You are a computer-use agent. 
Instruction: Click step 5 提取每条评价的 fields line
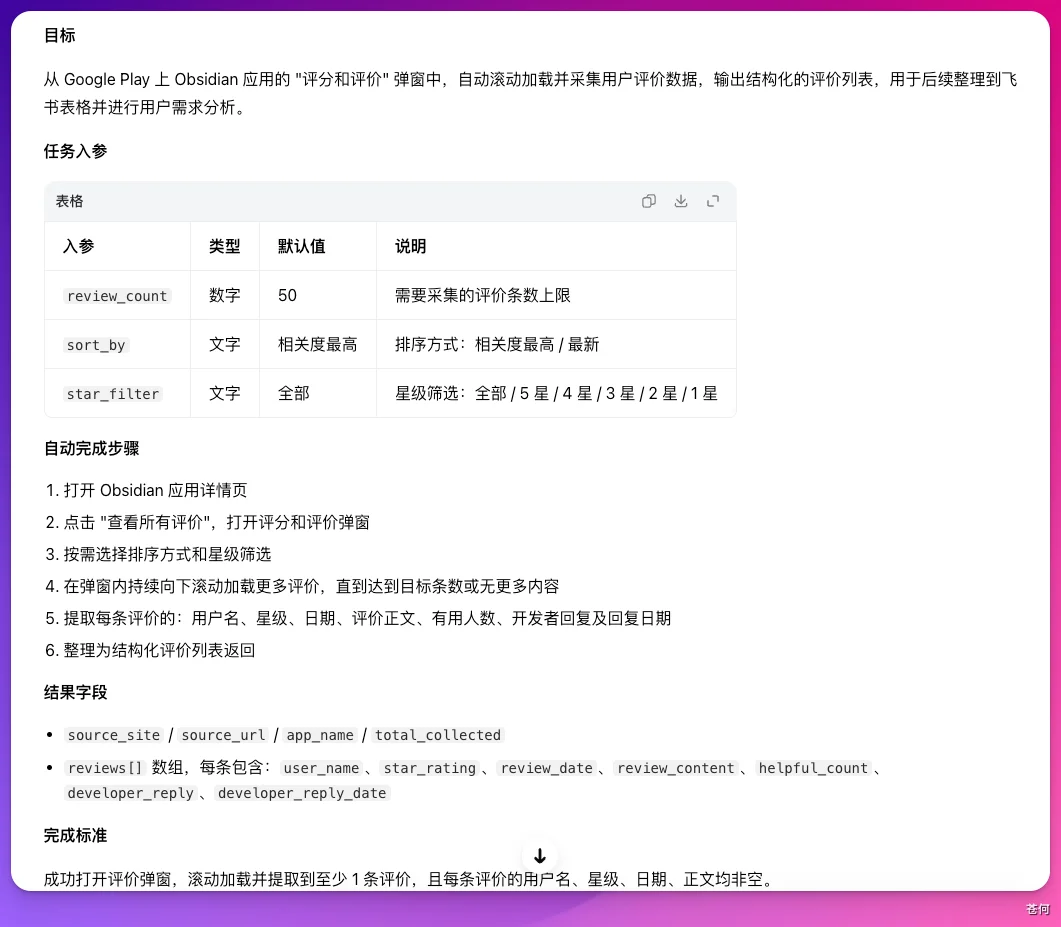pyautogui.click(x=358, y=618)
